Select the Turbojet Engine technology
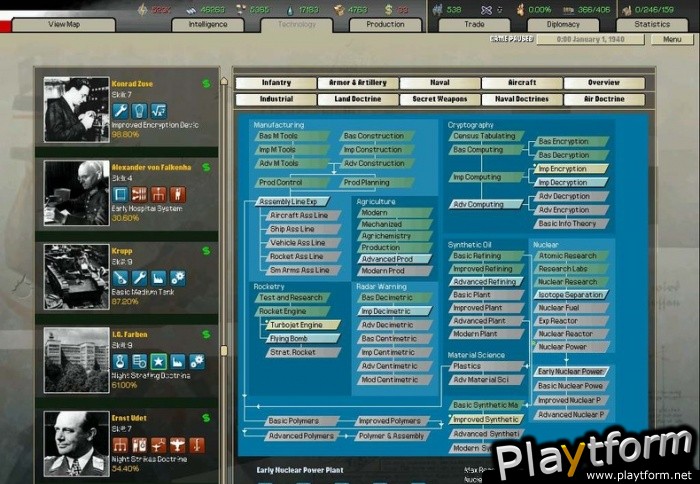The image size is (700, 484). click(x=303, y=325)
